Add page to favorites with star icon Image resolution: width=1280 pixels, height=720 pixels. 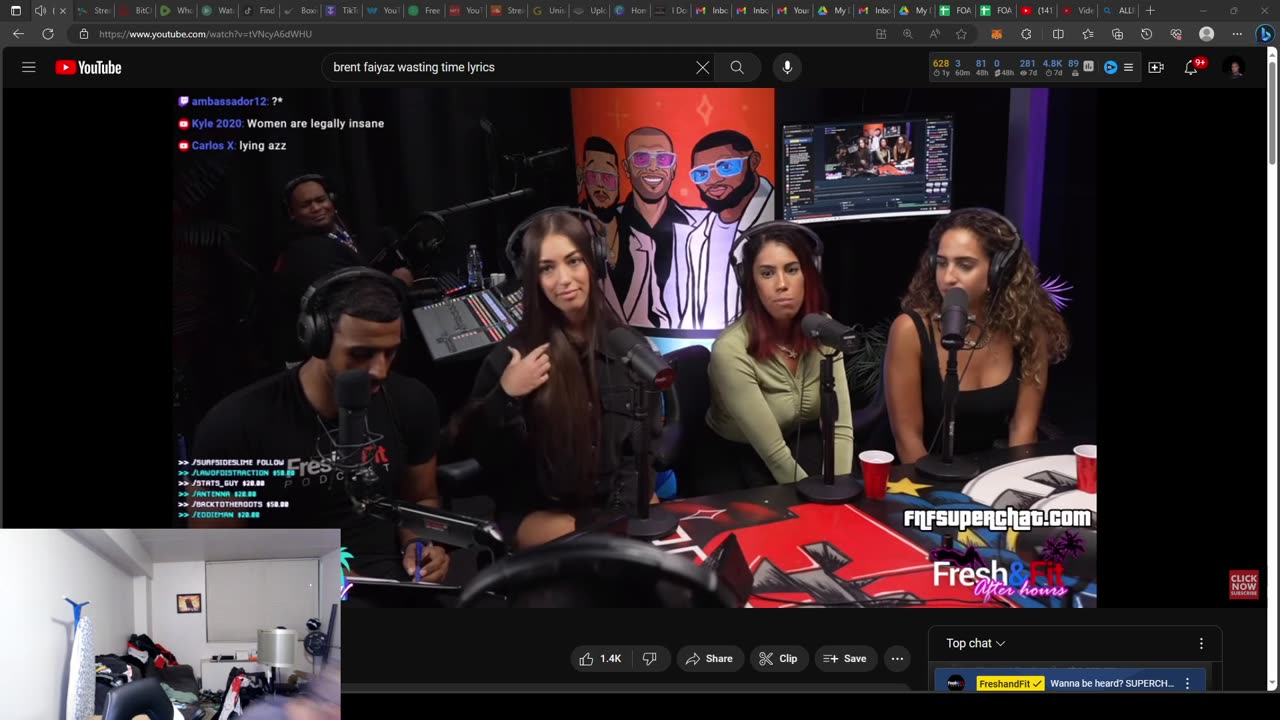pos(961,34)
